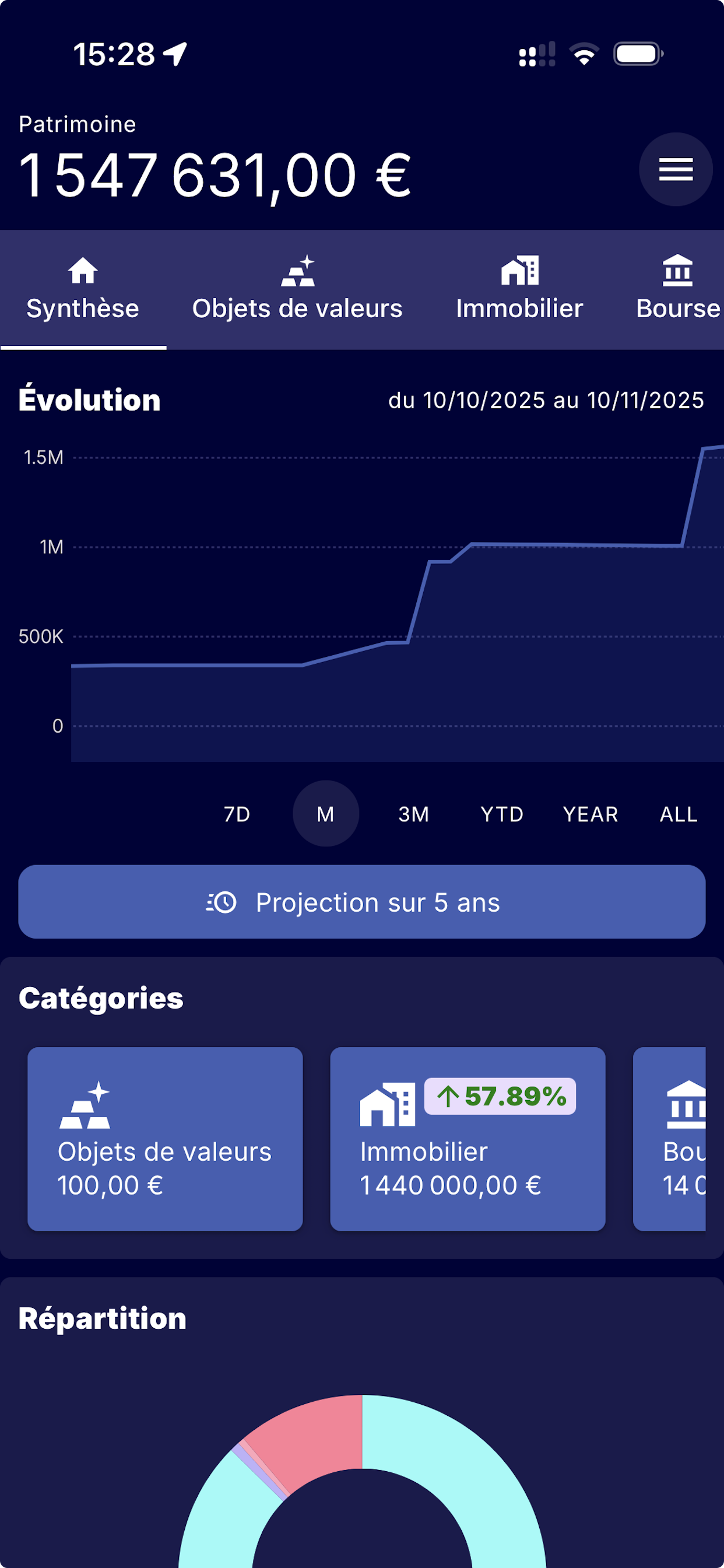Screen dimensions: 724x1568
Task: Show ALL time evolution
Action: 679,814
